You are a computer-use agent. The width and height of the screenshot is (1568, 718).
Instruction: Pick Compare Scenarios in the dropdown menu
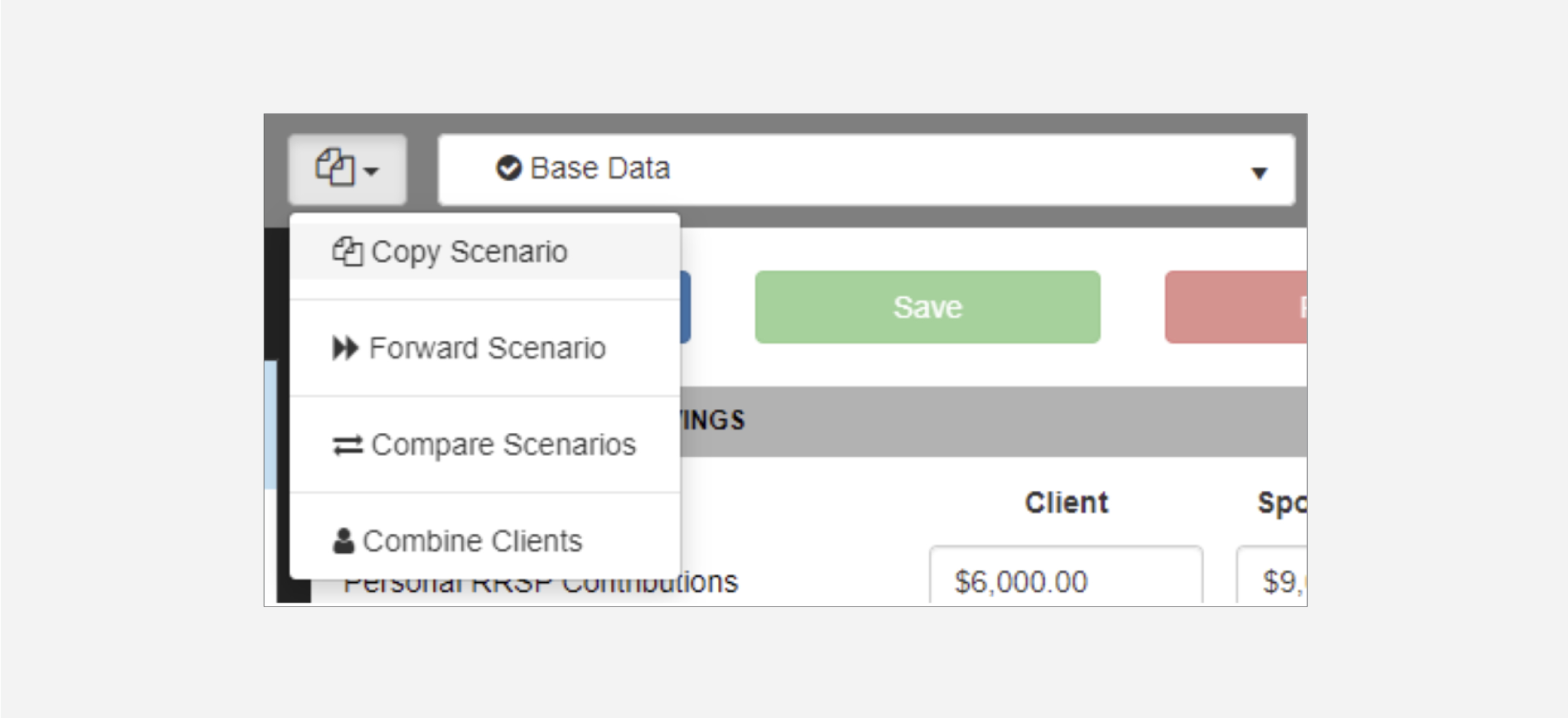pyautogui.click(x=503, y=444)
